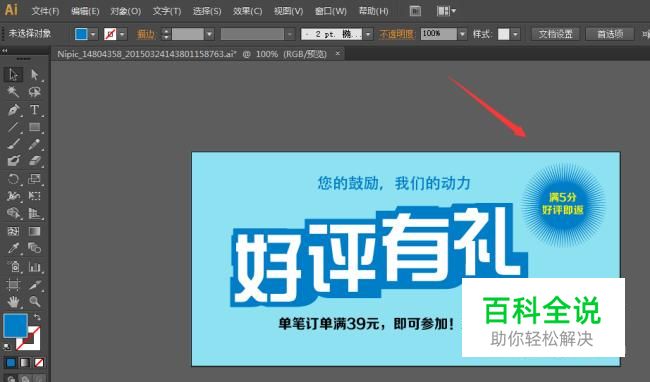
Task: Open the 文件(F) menu
Action: click(x=45, y=11)
